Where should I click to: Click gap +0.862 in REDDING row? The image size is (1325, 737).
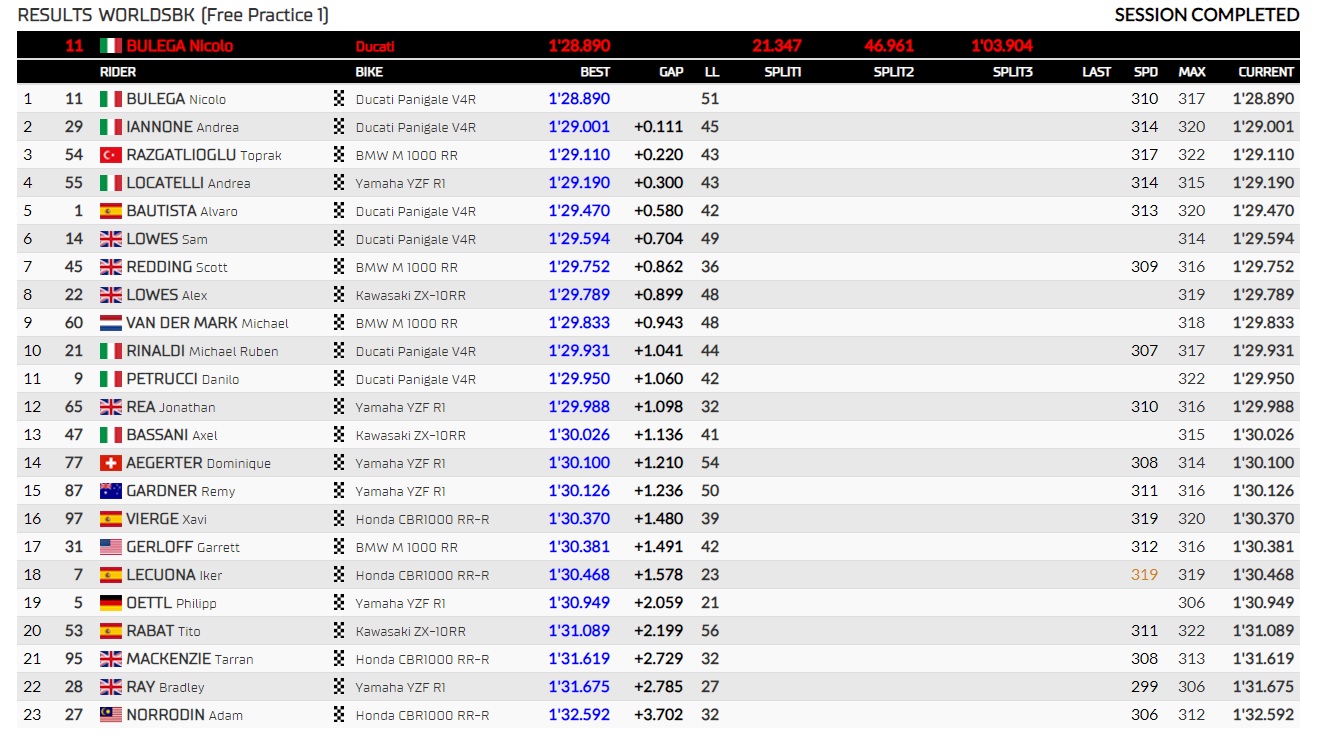tap(659, 267)
